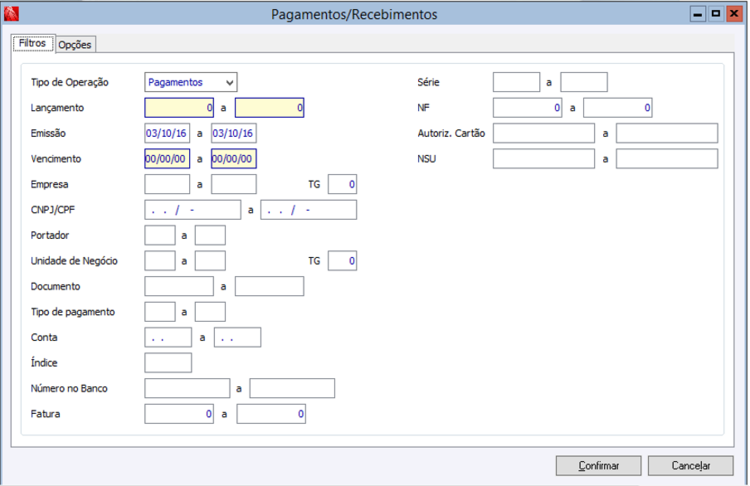Focus the Índice input field
The height and width of the screenshot is (486, 750).
[168, 363]
